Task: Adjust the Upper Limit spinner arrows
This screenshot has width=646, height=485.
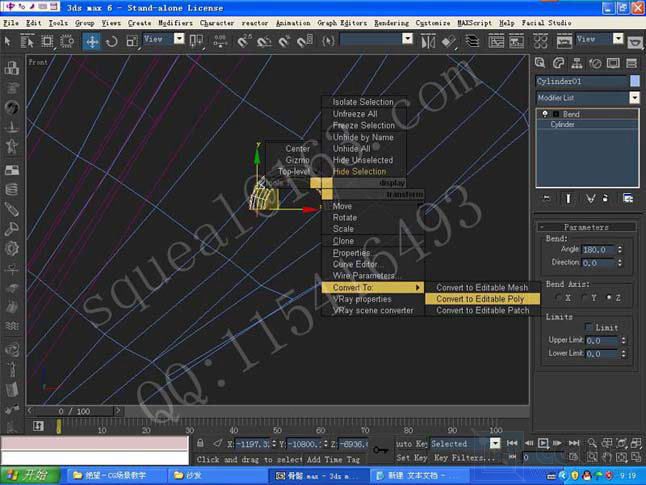Action: [x=623, y=340]
